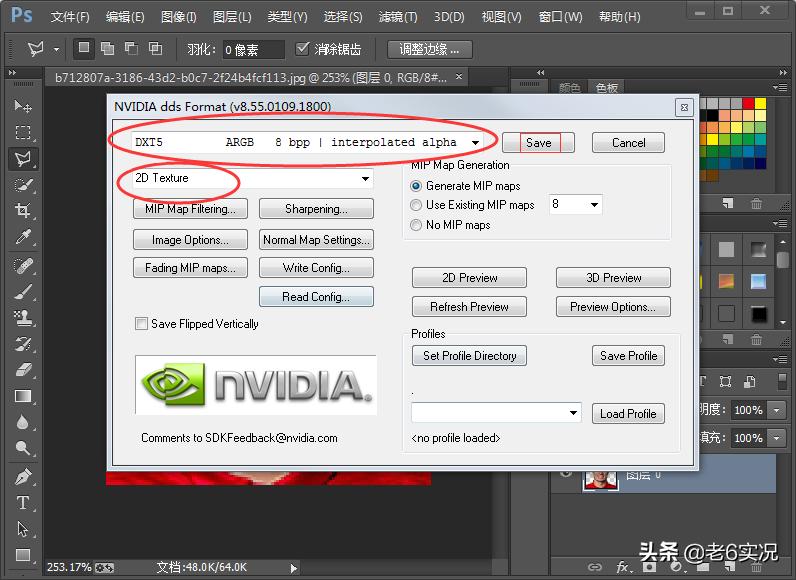Select the Clone Stamp tool

click(x=22, y=318)
